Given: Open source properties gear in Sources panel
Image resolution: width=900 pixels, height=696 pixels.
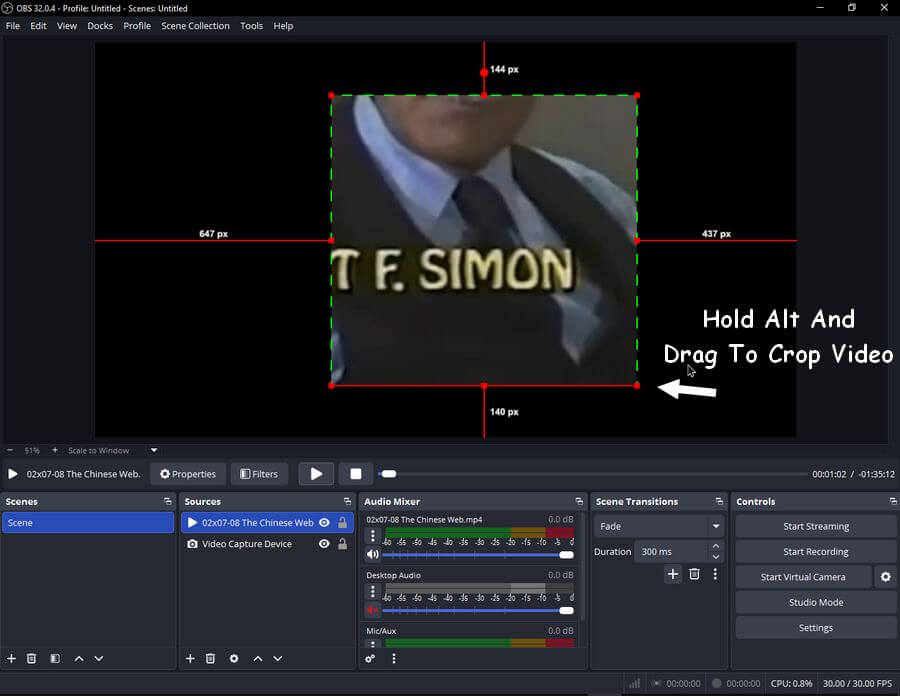Looking at the screenshot, I should pos(234,659).
